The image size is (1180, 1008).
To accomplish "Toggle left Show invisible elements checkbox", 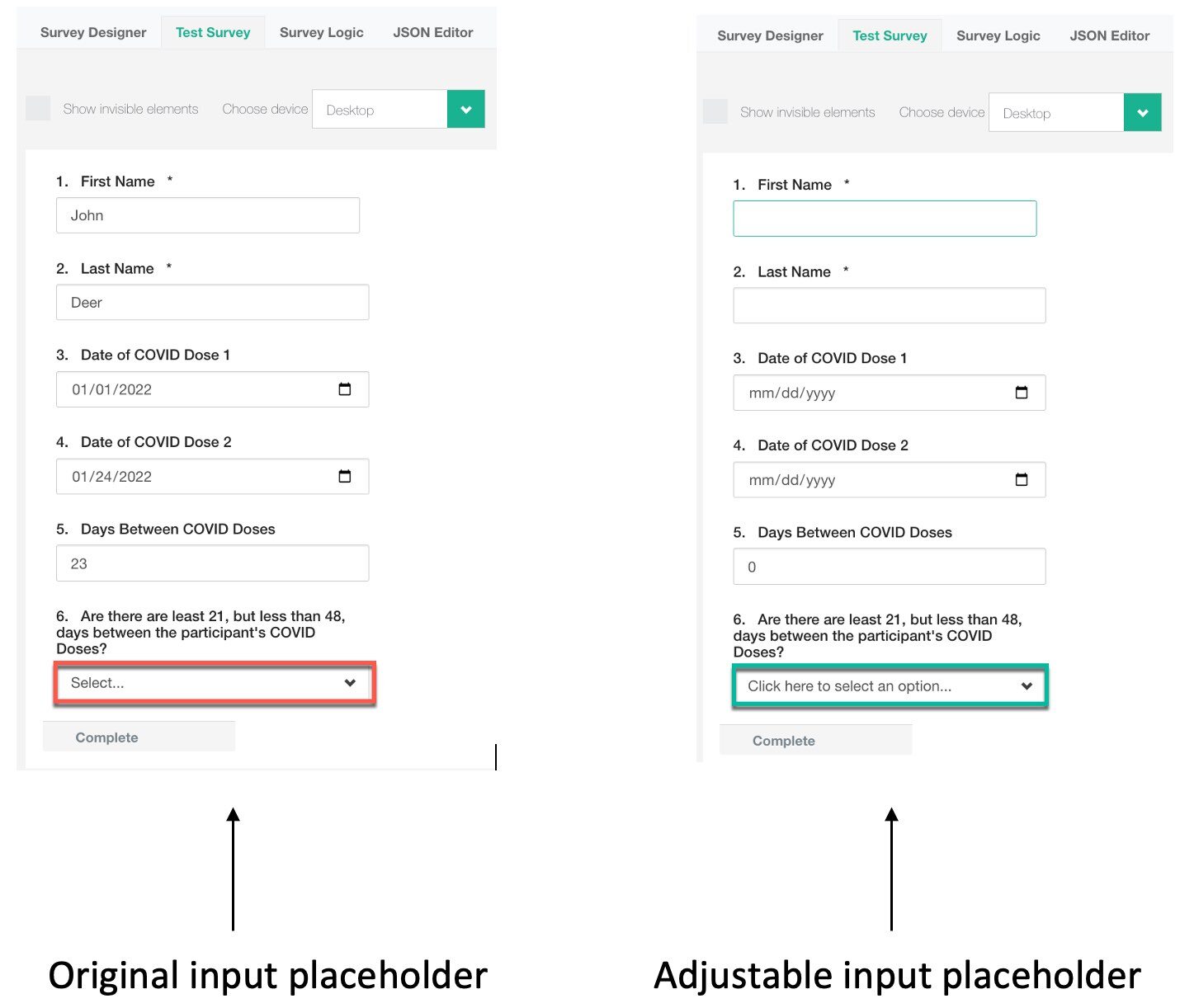I will 38,109.
